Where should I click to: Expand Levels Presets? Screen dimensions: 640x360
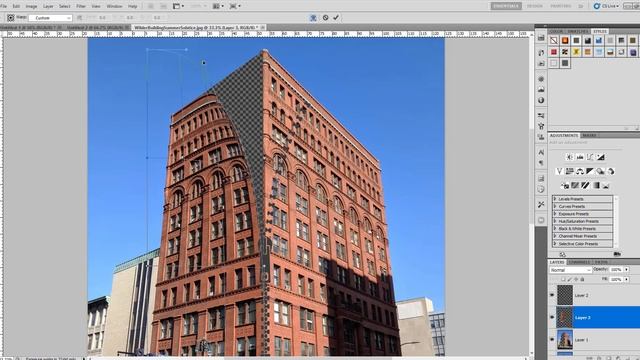[x=555, y=199]
